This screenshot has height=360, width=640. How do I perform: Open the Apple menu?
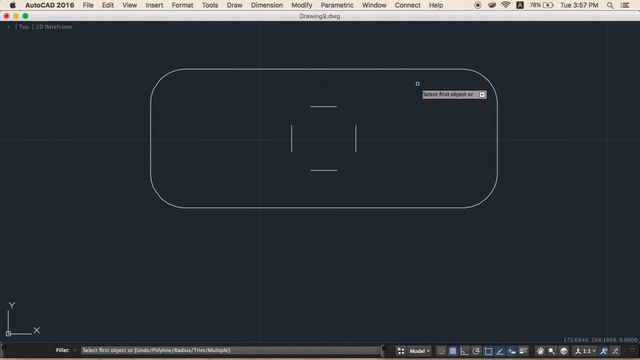[x=13, y=5]
